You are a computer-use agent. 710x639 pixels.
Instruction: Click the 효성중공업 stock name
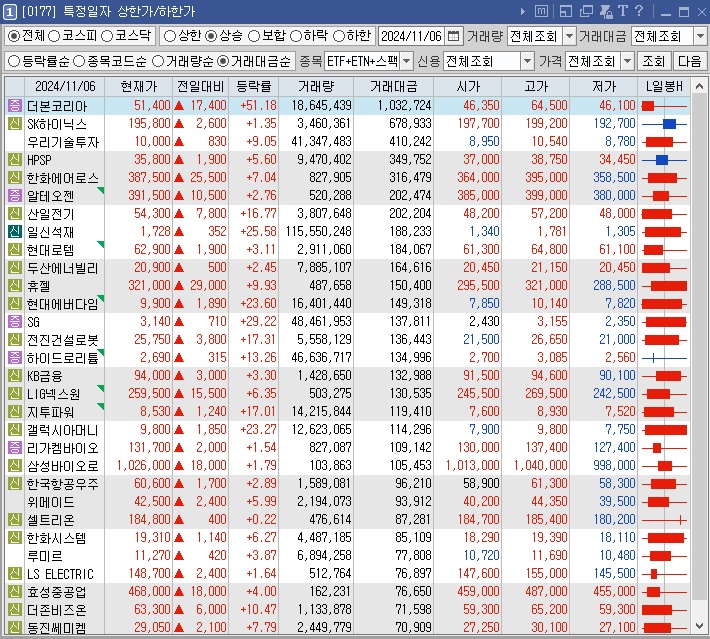57,592
